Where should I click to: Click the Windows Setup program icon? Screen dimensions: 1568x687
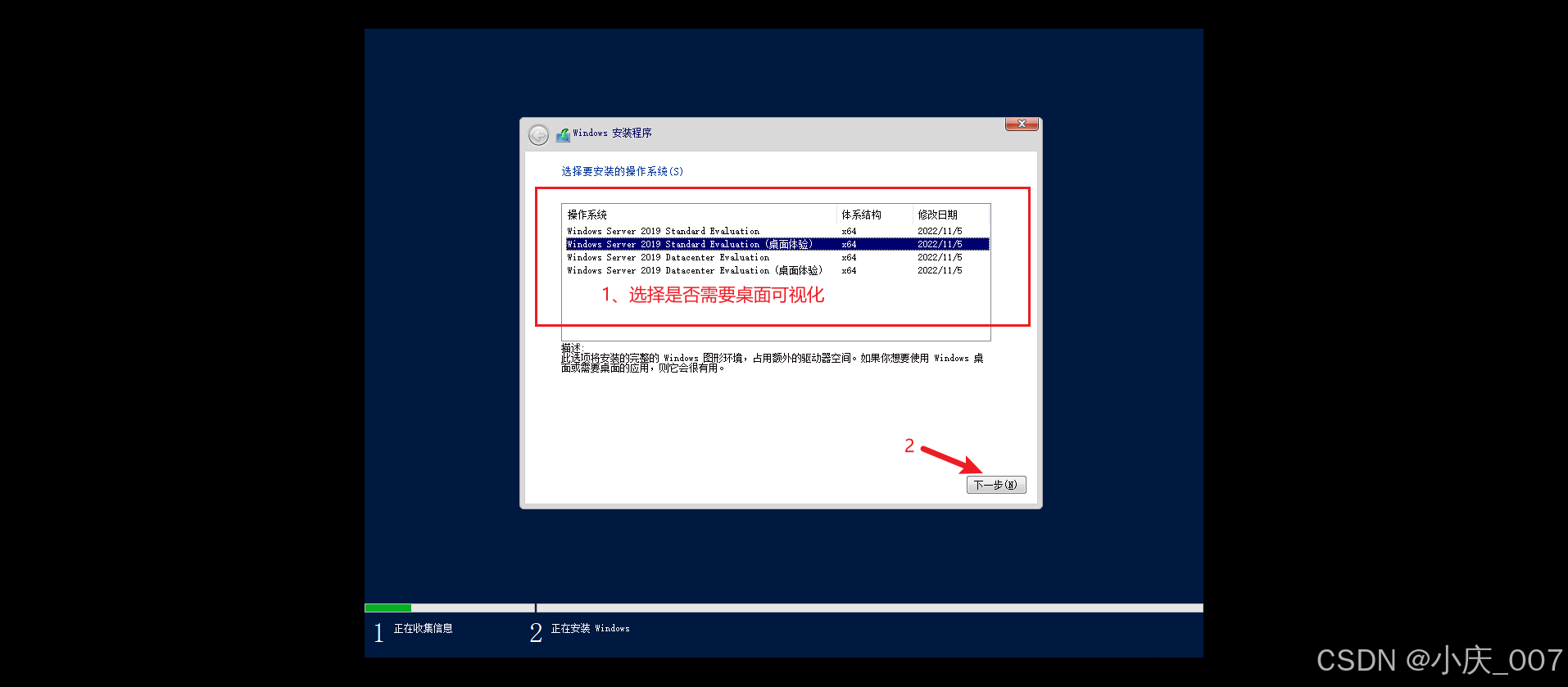click(x=563, y=134)
